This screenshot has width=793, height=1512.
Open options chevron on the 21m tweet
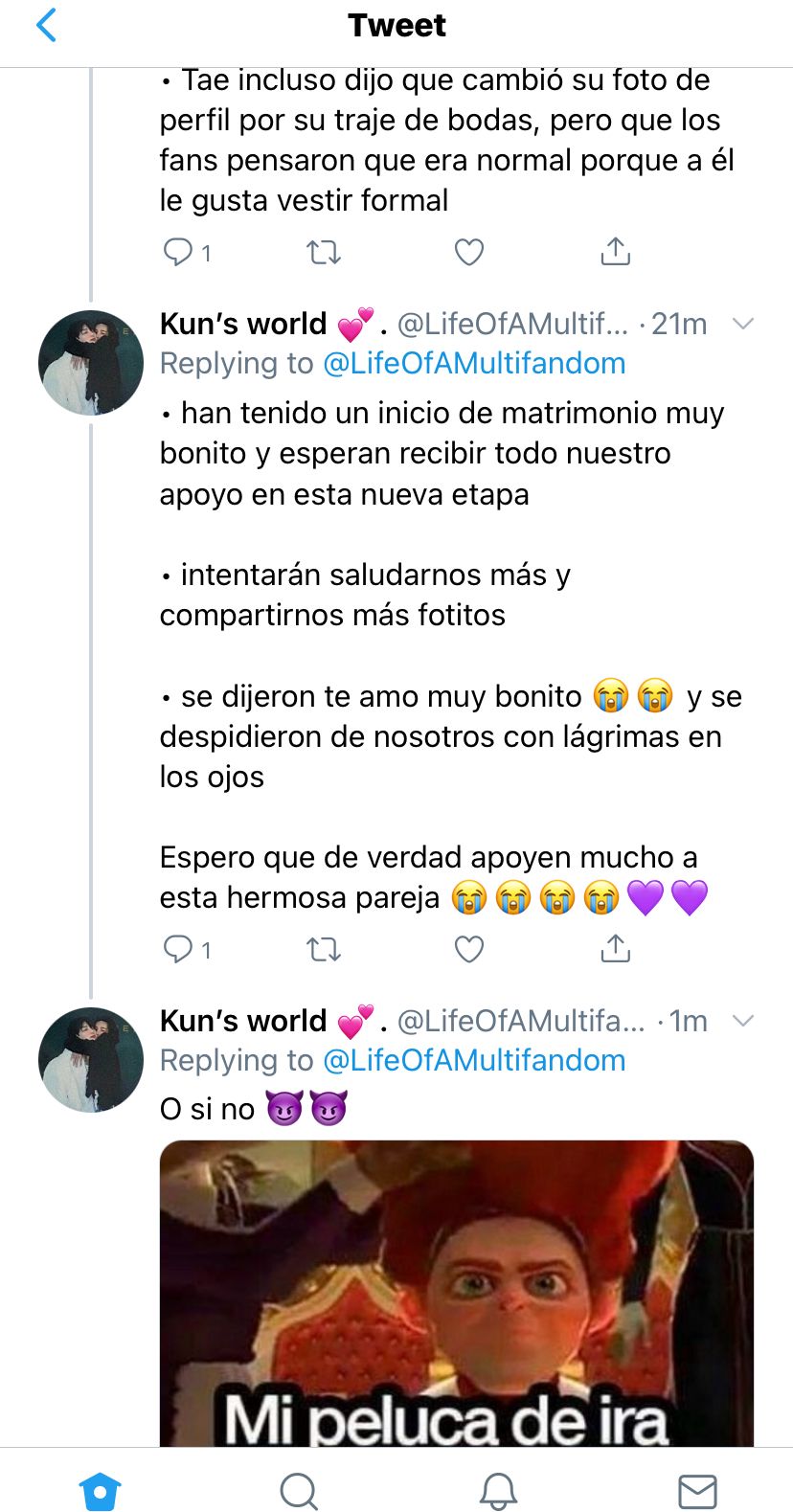point(742,324)
